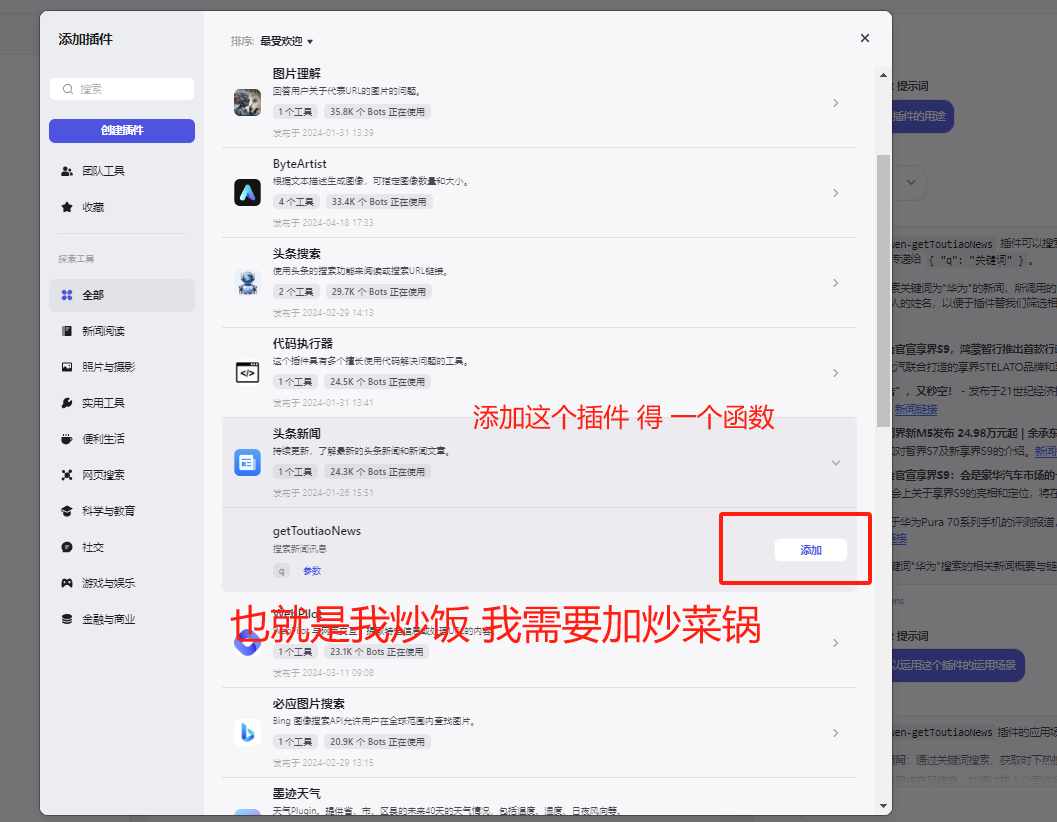Click the 团队工具 team icon

(67, 171)
